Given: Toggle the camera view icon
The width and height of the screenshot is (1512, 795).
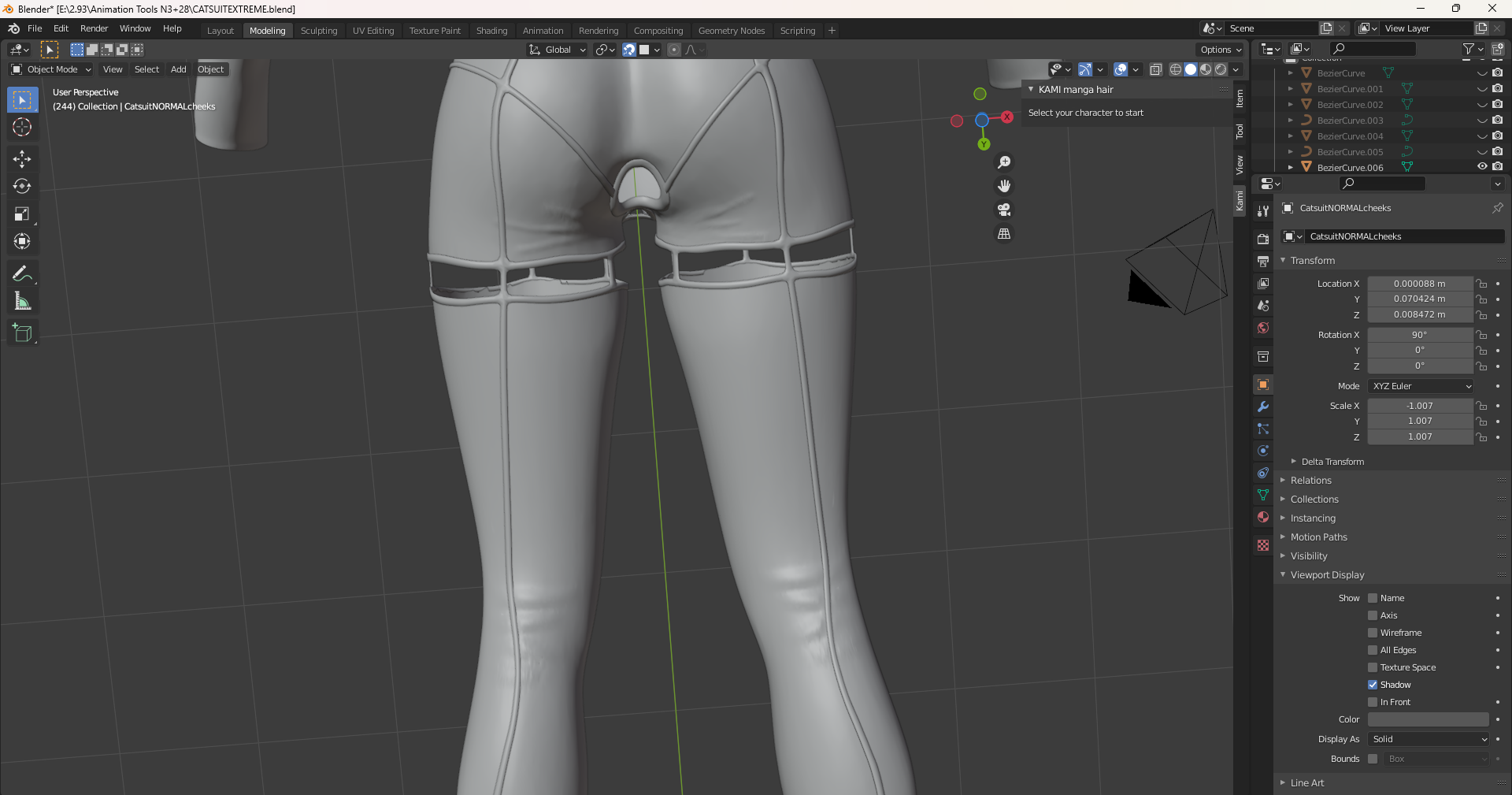Looking at the screenshot, I should coord(1004,210).
